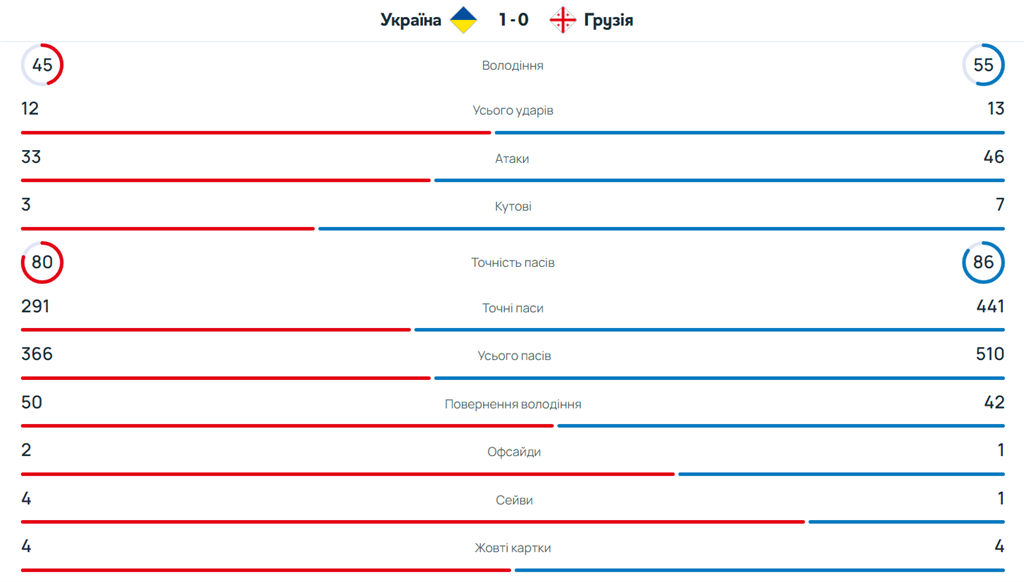Select the Усього ударів stat label
Viewport: 1024px width, 582px height.
coord(512,110)
